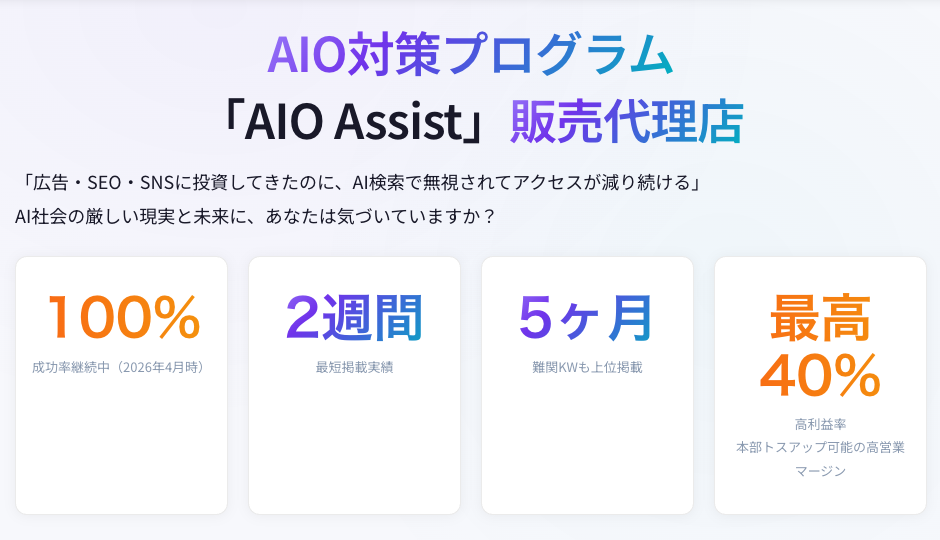Click the マージン text line

(820, 470)
